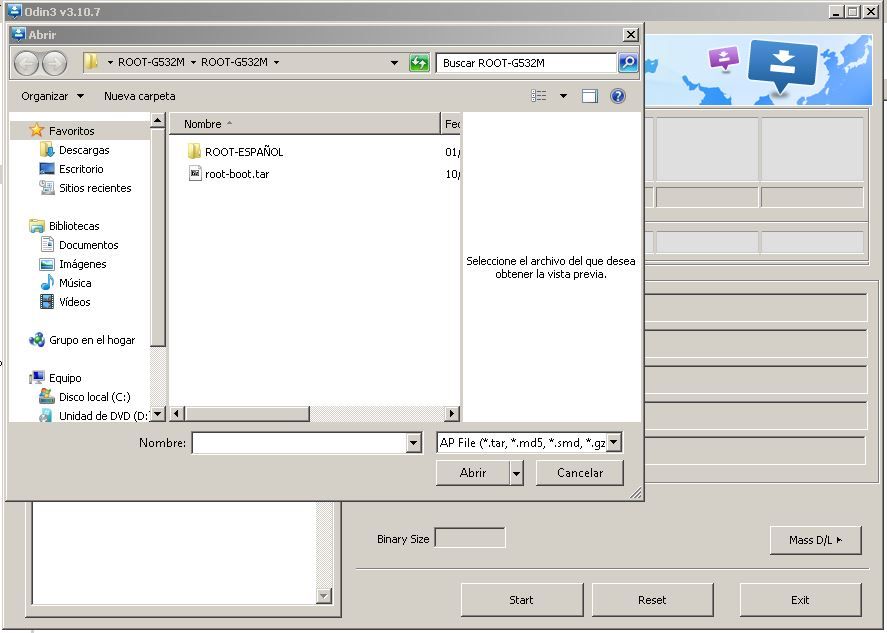Click the Back navigation arrow
887x633 pixels.
(26, 63)
